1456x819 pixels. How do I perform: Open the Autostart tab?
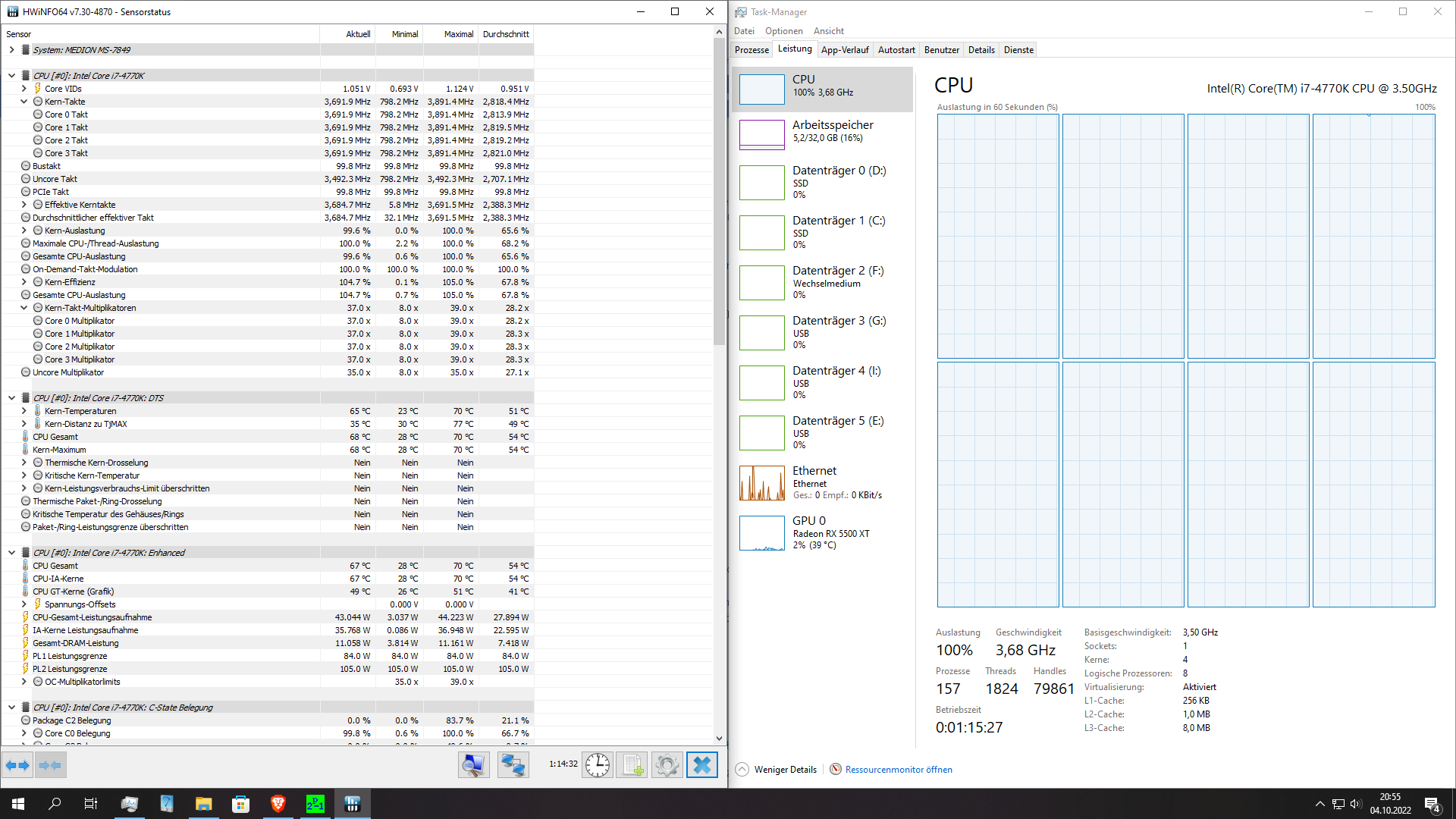pyautogui.click(x=896, y=50)
